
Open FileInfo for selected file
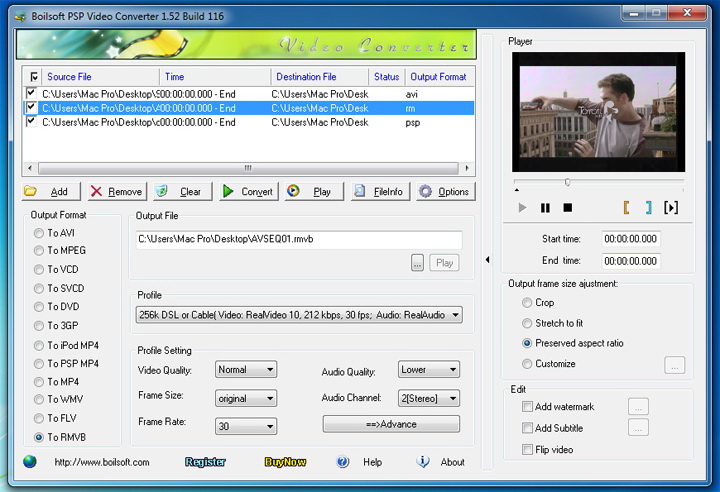(377, 191)
